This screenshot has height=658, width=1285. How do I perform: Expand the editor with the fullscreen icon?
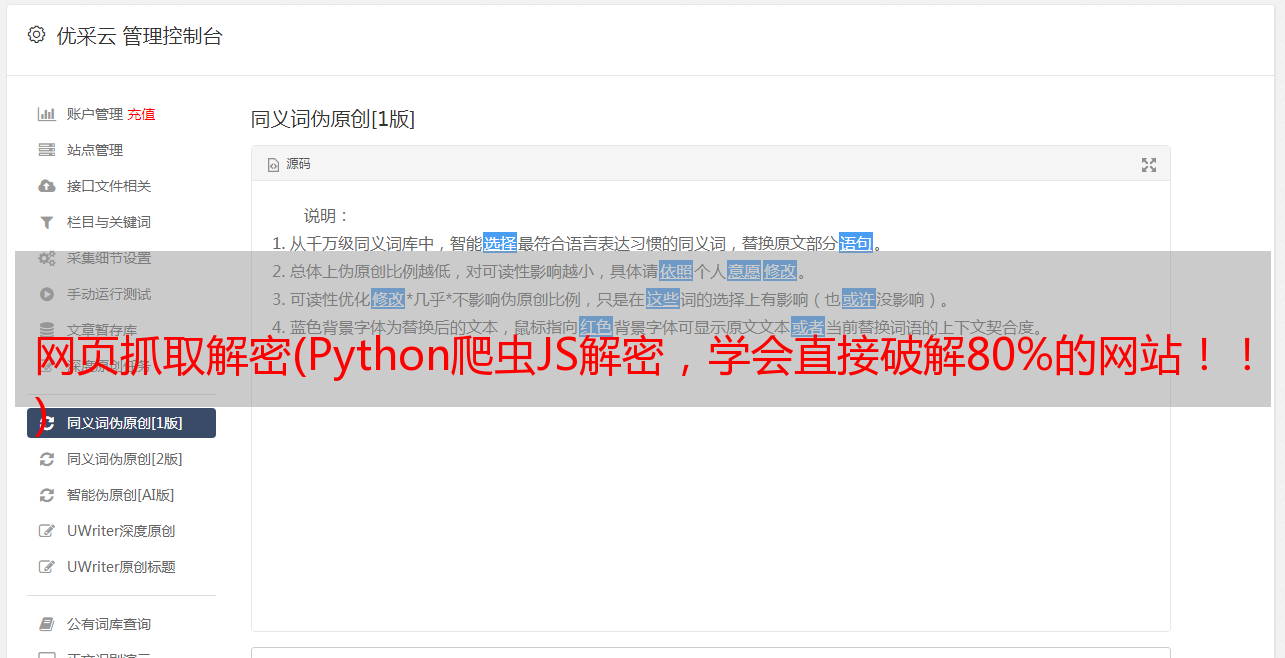coord(1149,165)
